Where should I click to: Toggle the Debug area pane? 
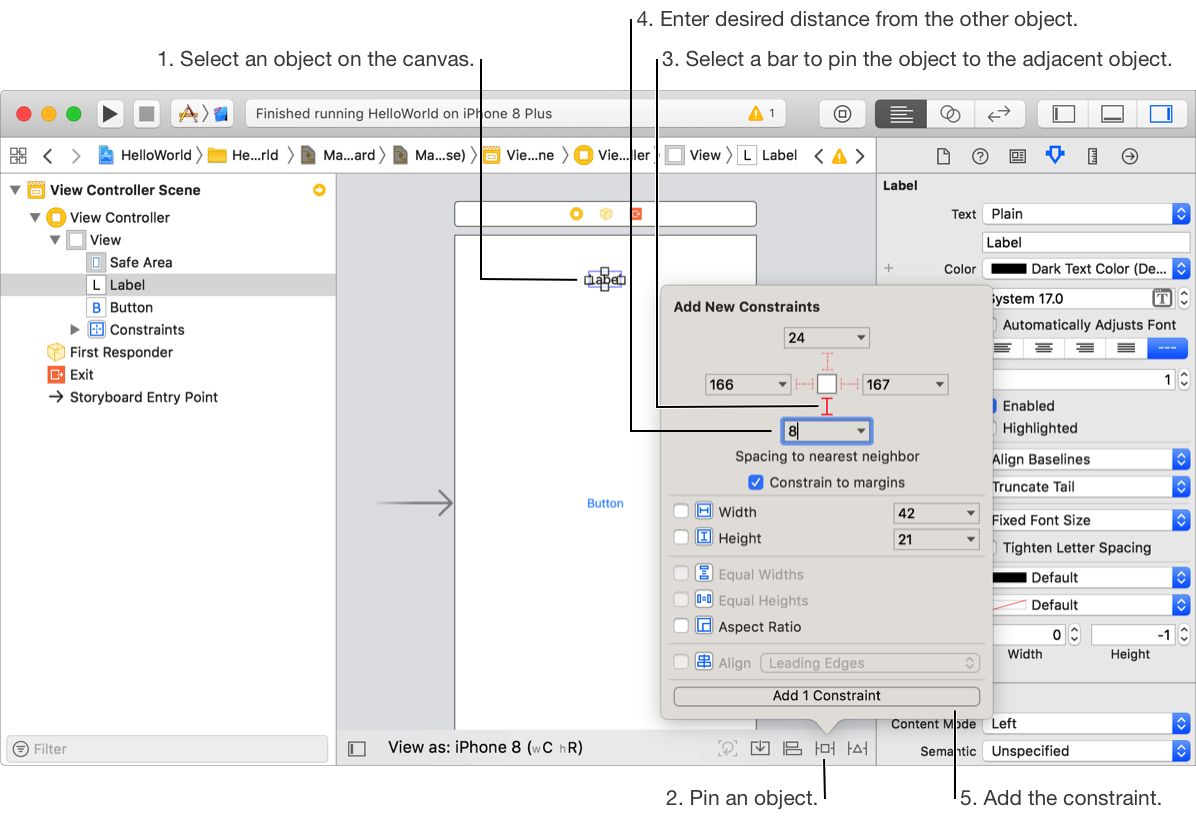(x=1112, y=114)
